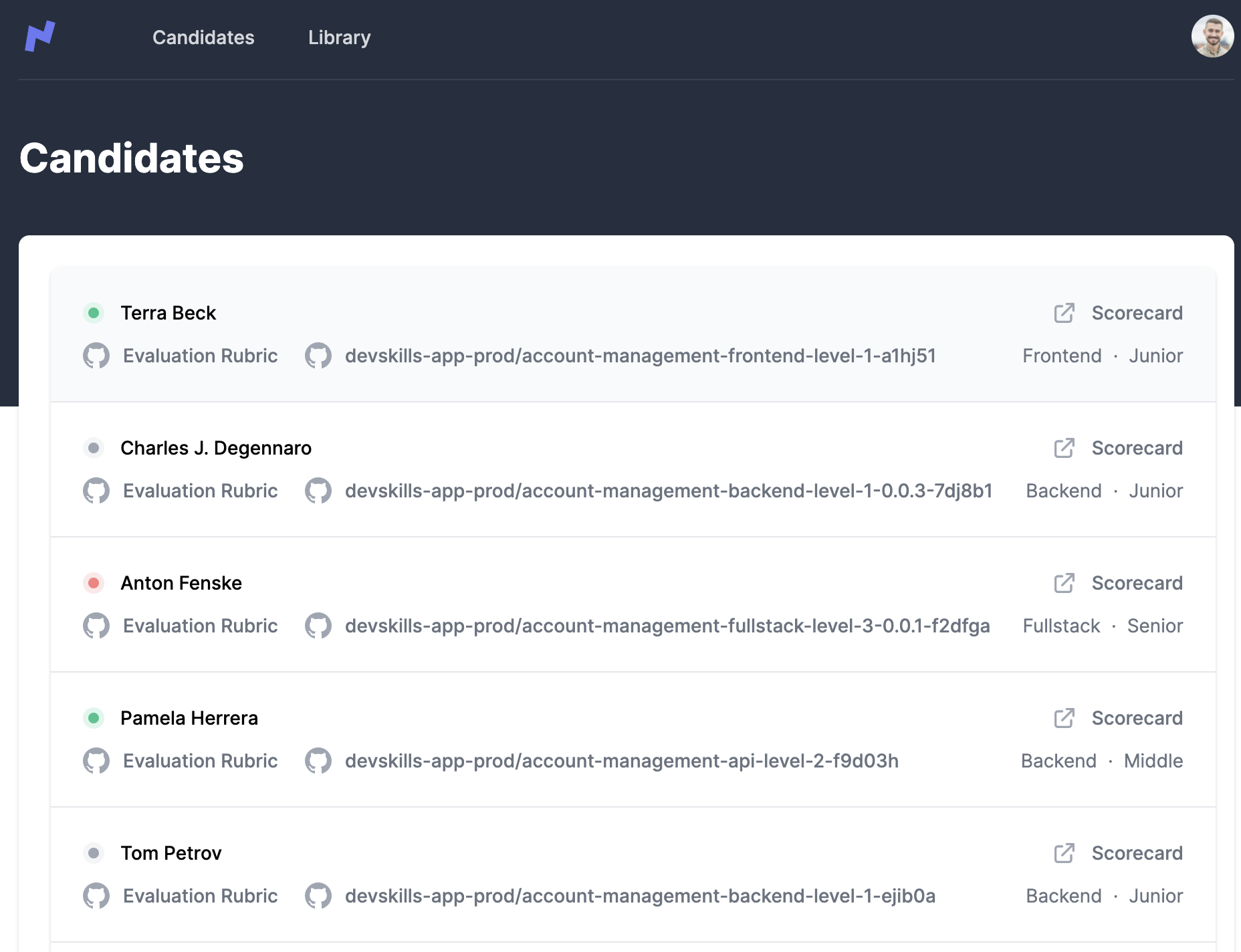Open the Candidates nav tab
This screenshot has width=1241, height=952.
[x=203, y=37]
